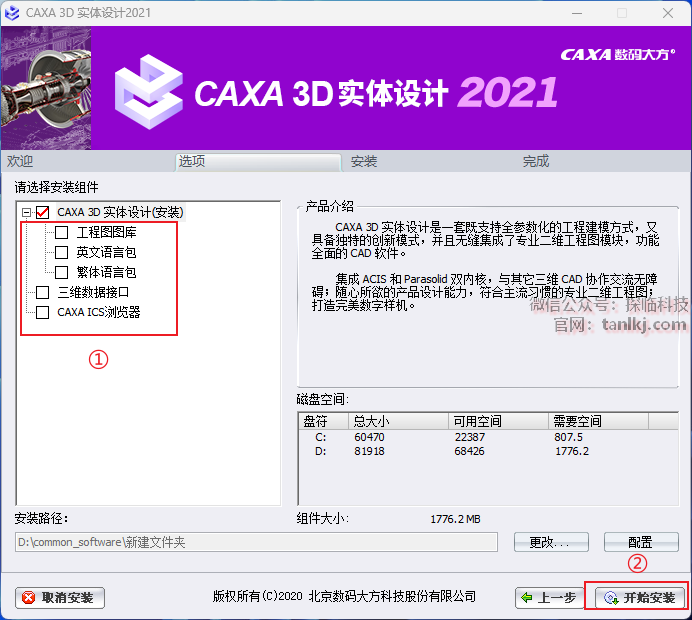Viewport: 692px width, 620px height.
Task: Tick the CAXA ICS浏览器 checkbox
Action: (42, 312)
